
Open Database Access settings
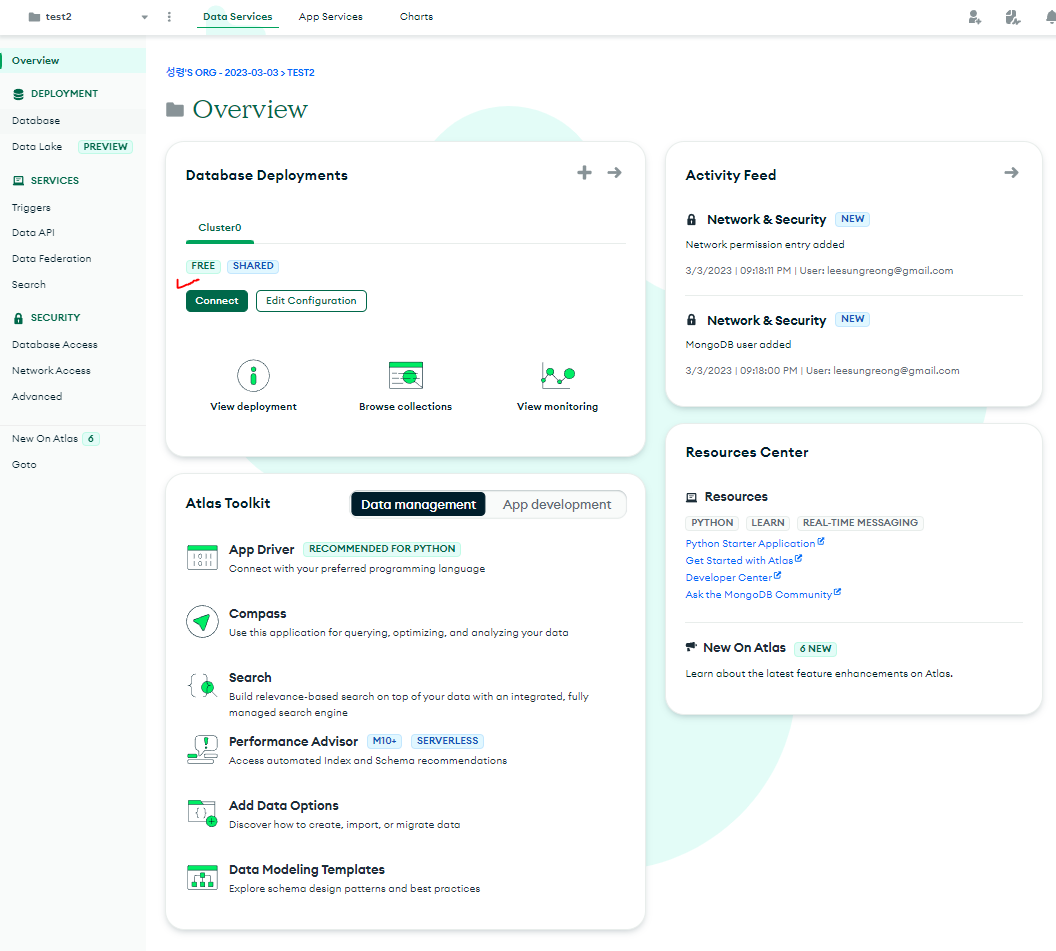(55, 345)
